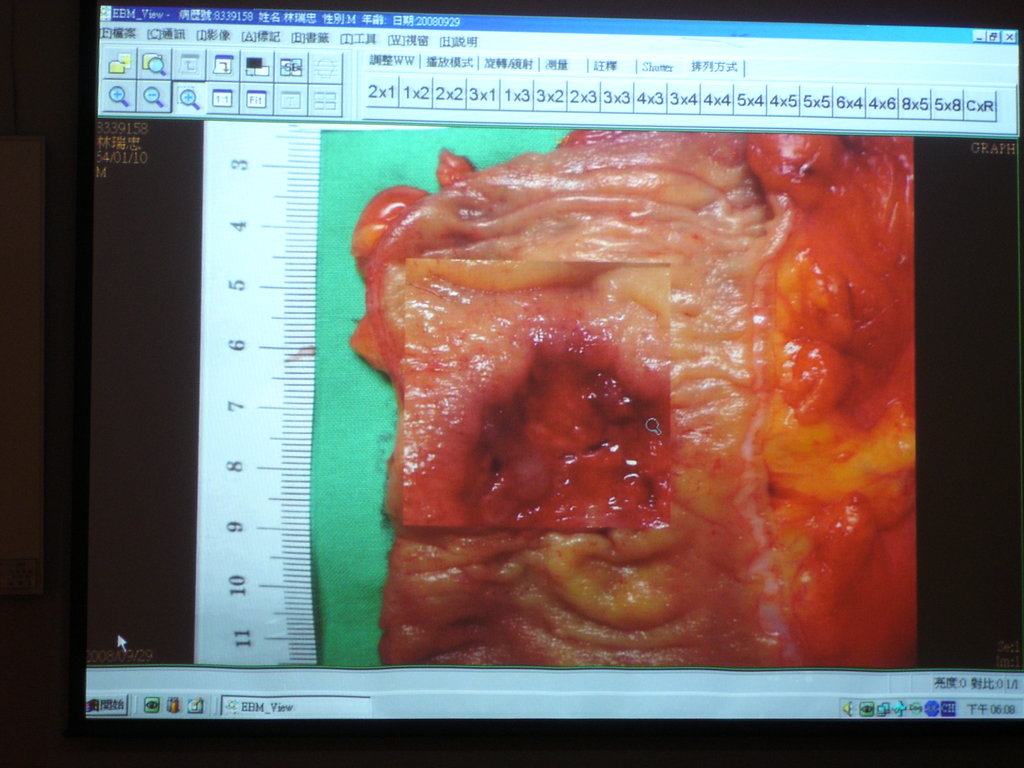Open the 工具 (Tools) menu
The width and height of the screenshot is (1024, 768).
click(x=358, y=39)
